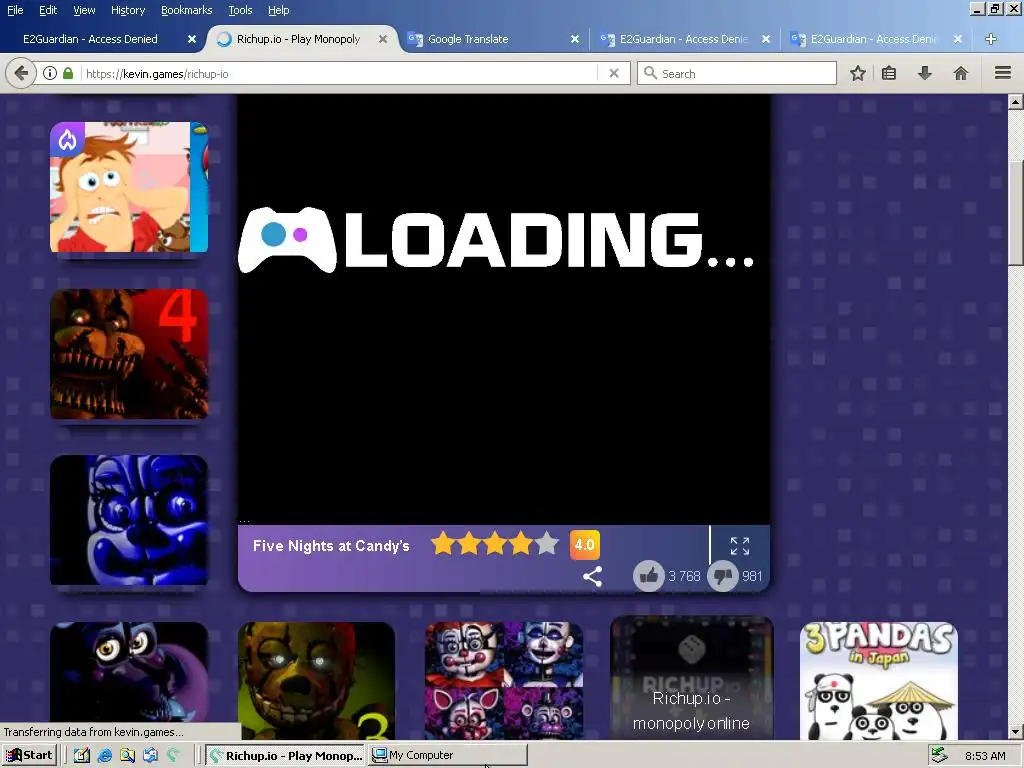The width and height of the screenshot is (1024, 768).
Task: Click the 8:53 AM taskbar clock
Action: (985, 756)
